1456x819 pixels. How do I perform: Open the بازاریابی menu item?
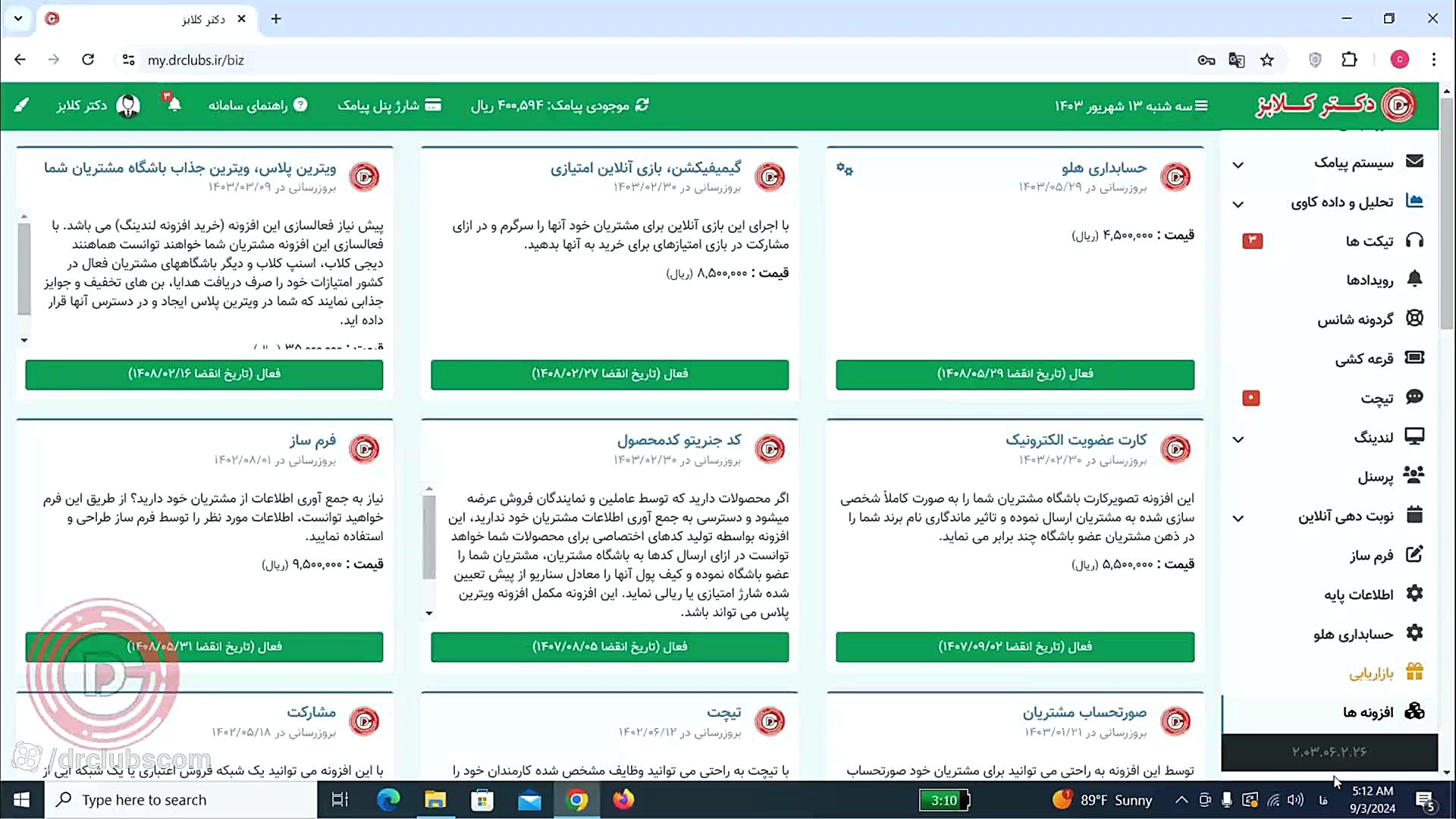tap(1370, 673)
